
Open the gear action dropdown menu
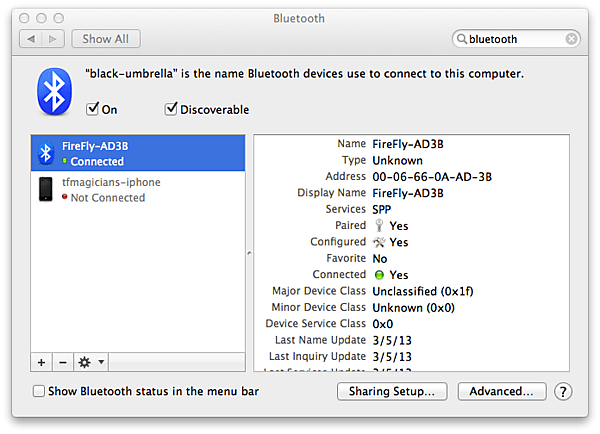pyautogui.click(x=92, y=361)
